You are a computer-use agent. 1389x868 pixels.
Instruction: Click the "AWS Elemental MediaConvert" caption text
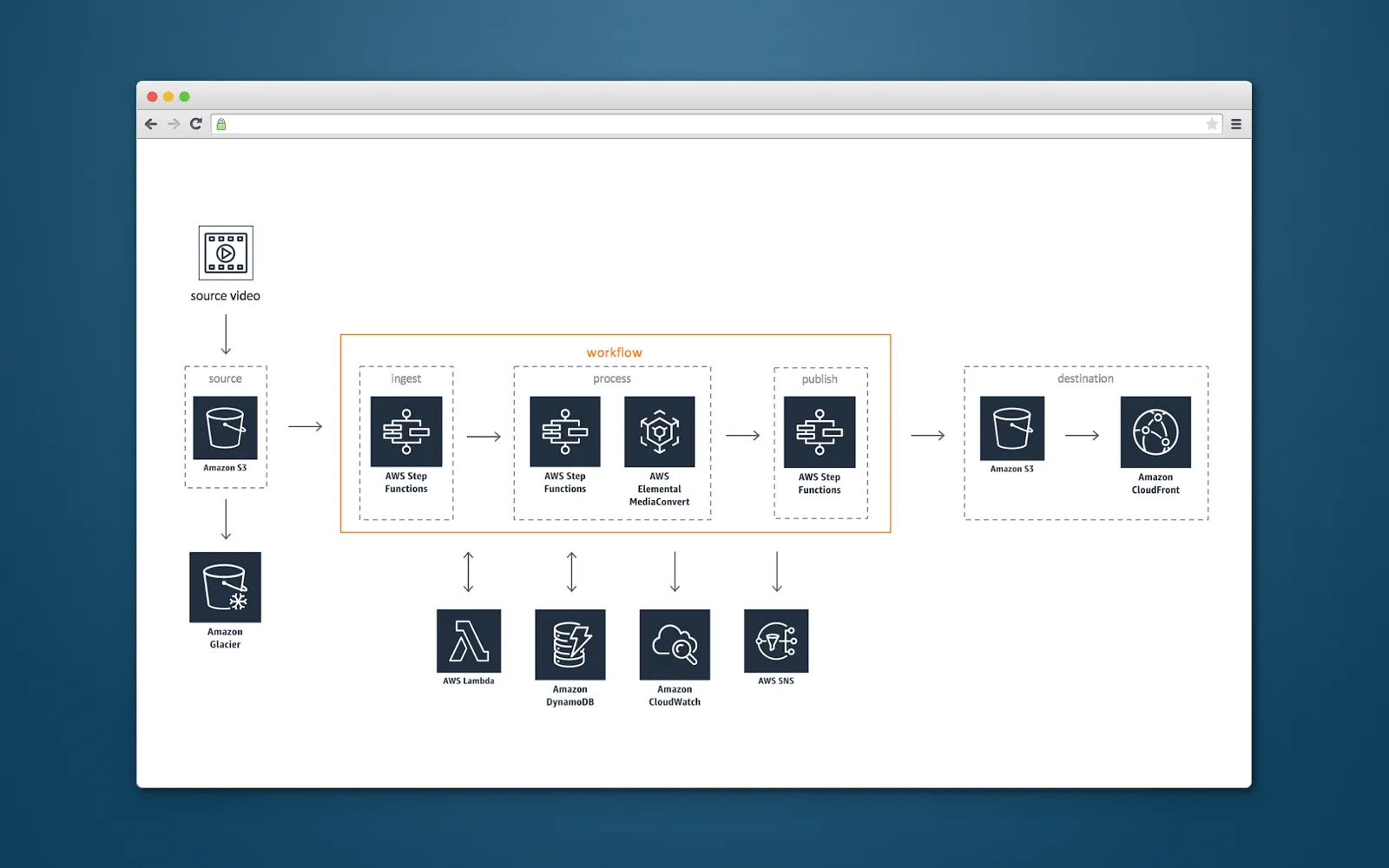(x=660, y=489)
